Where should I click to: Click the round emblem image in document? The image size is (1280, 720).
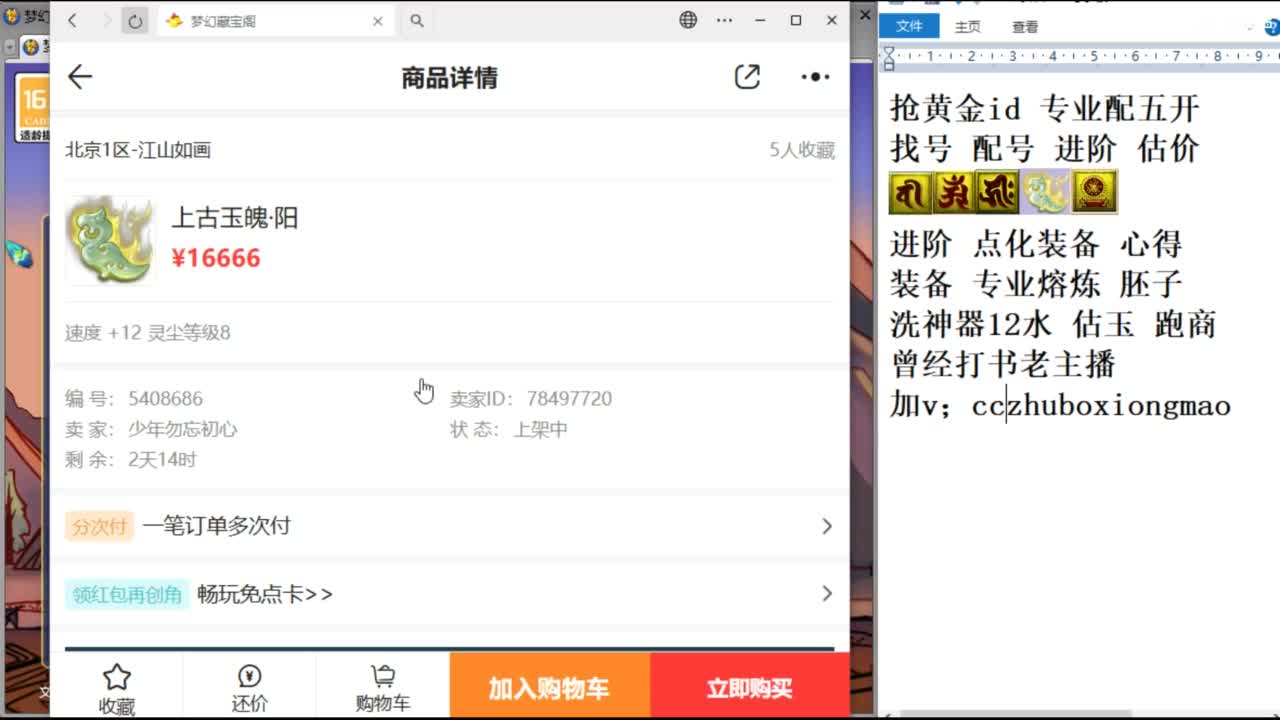tap(1095, 192)
